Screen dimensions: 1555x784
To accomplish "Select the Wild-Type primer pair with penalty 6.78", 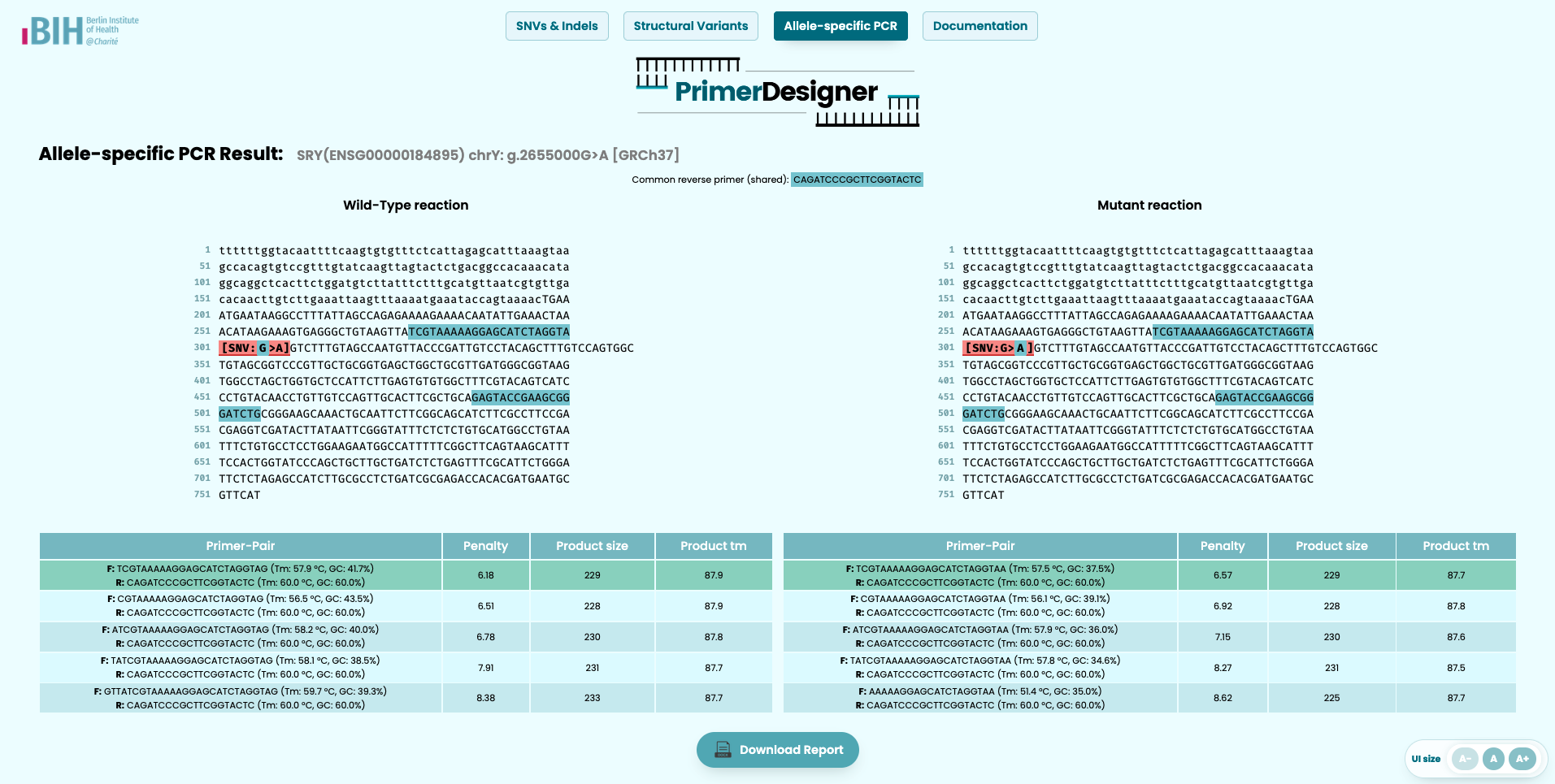I will tap(406, 637).
